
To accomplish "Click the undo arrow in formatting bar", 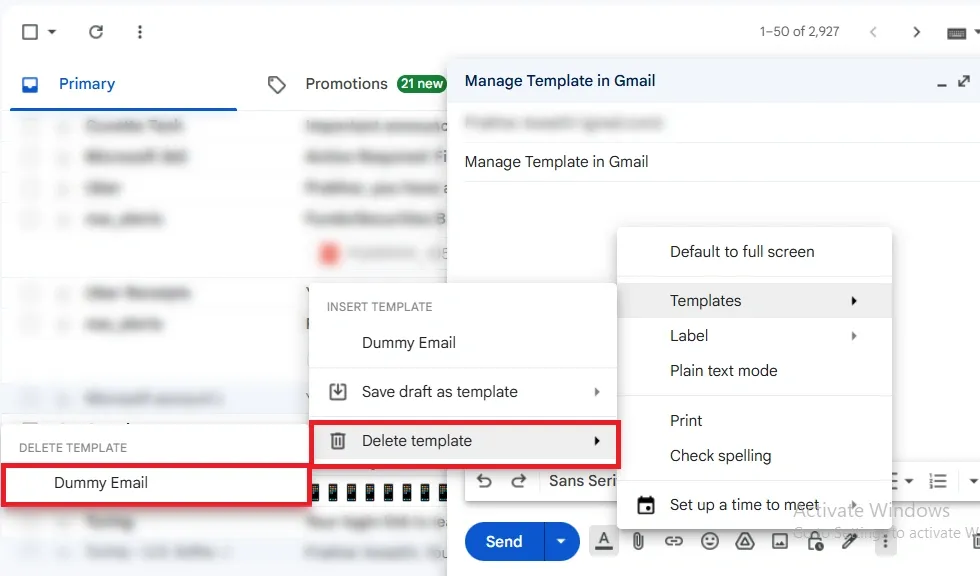I will tap(484, 481).
